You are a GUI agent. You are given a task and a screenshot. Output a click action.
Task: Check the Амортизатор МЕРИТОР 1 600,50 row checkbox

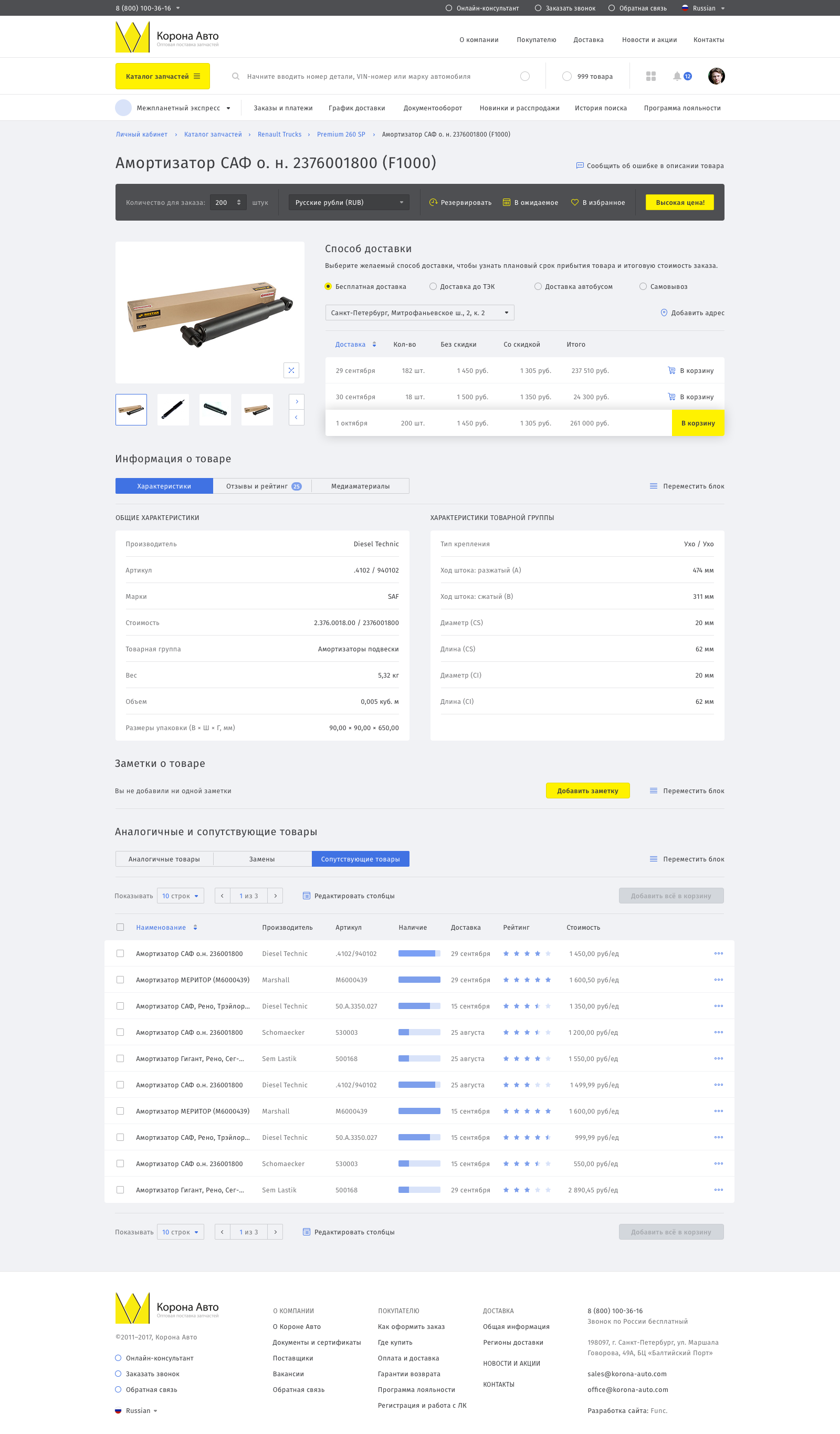(120, 980)
